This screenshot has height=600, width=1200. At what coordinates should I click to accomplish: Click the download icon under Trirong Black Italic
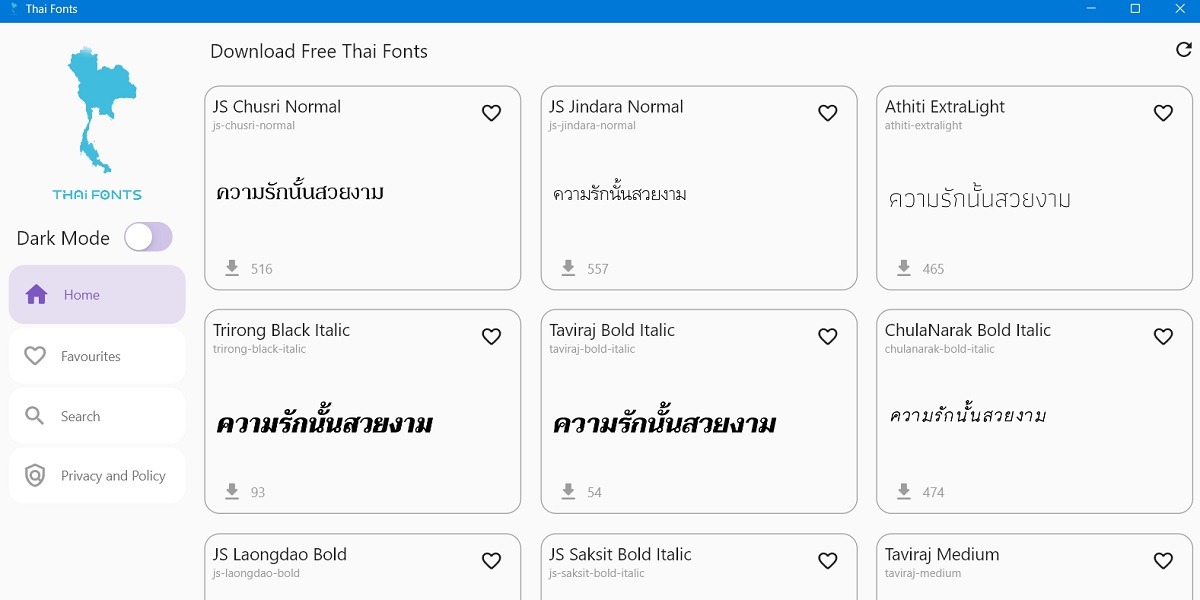(x=232, y=491)
